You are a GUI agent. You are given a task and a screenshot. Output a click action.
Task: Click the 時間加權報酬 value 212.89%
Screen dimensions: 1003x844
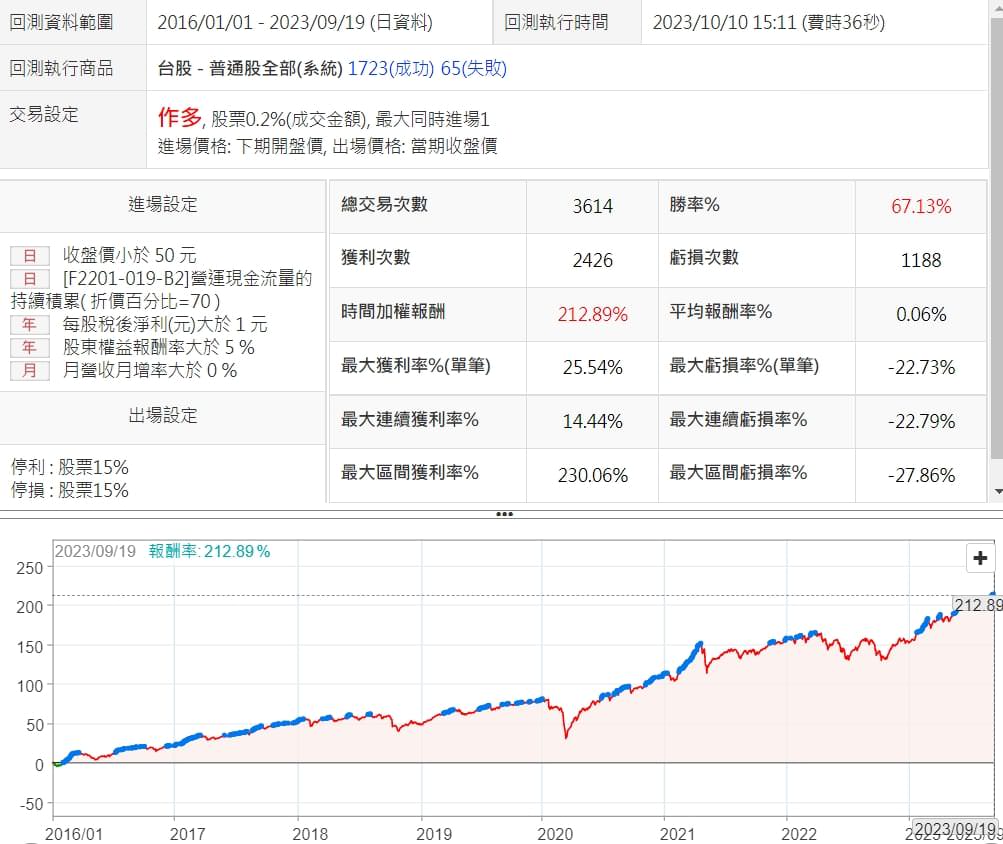pos(592,314)
